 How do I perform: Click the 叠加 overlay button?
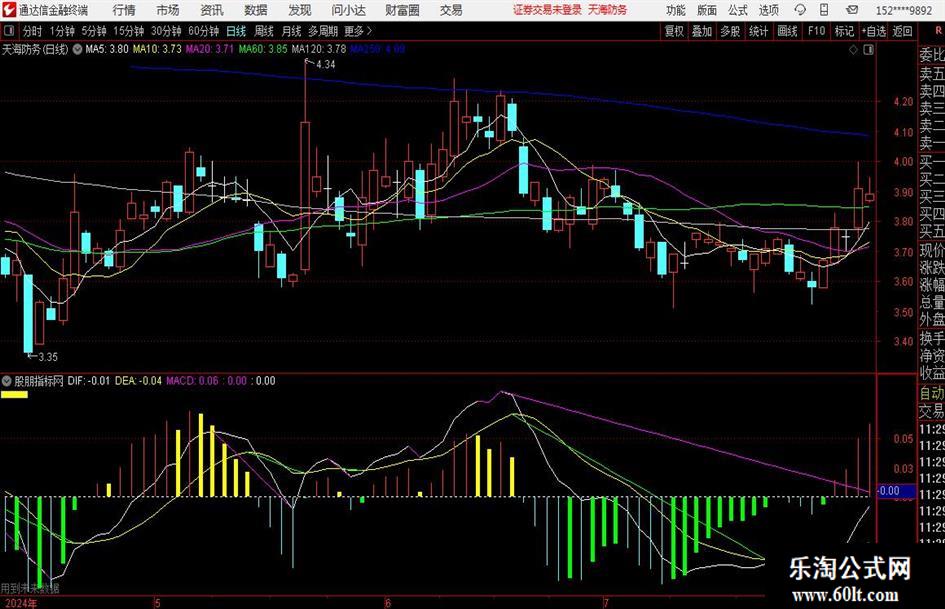(x=702, y=31)
